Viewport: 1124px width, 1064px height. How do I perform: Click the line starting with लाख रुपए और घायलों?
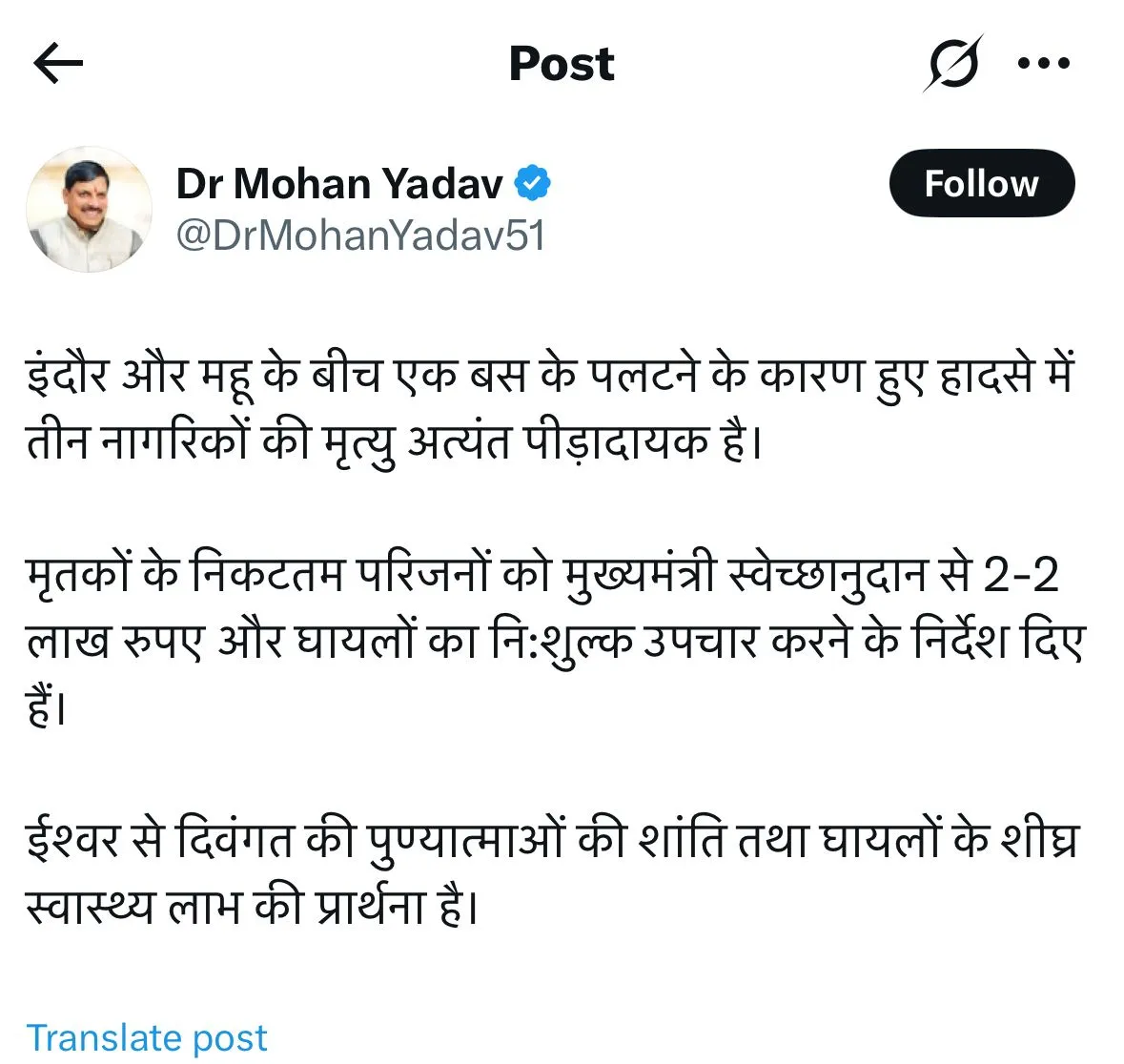[x=554, y=642]
